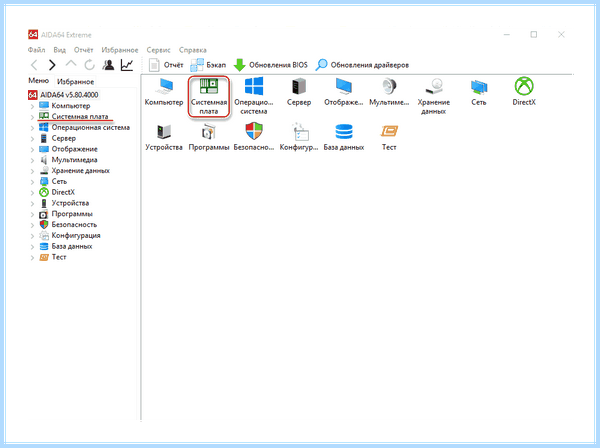Select Устройства in the sidebar tree
The image size is (600, 448).
[x=64, y=203]
